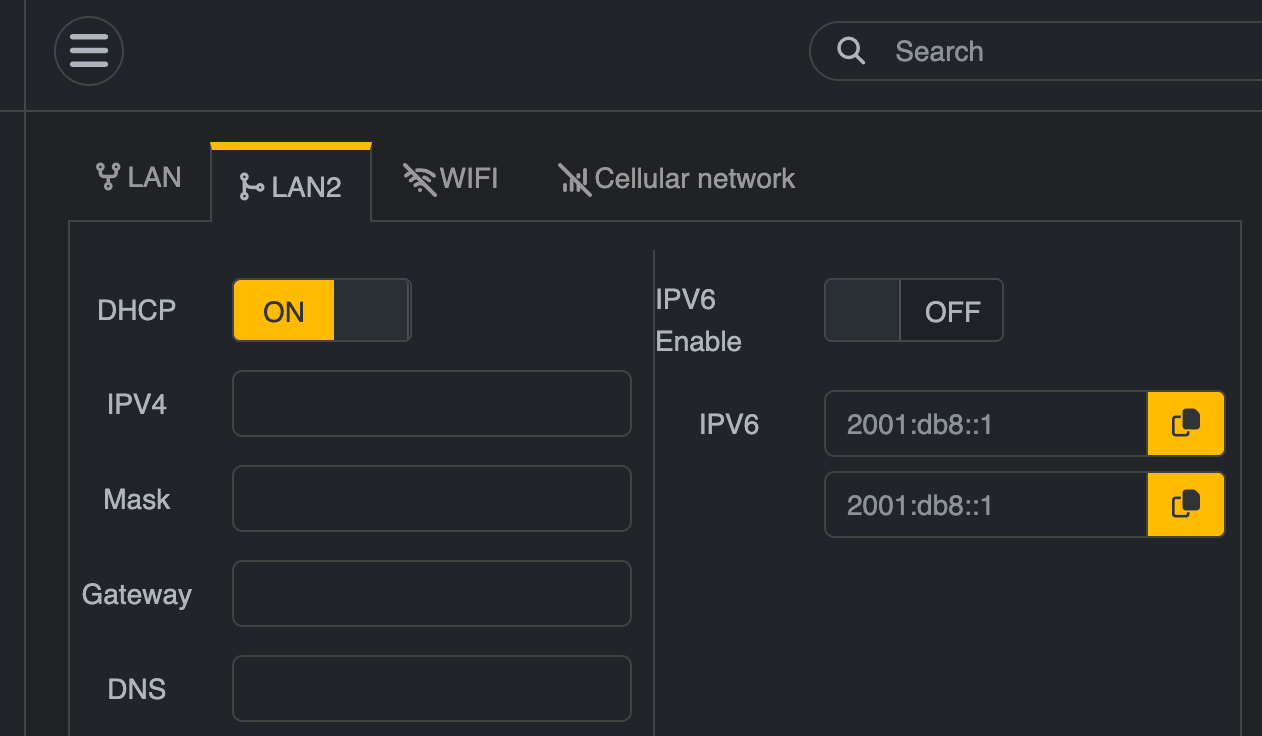The width and height of the screenshot is (1262, 736).
Task: Click the magnifier search icon
Action: 851,51
